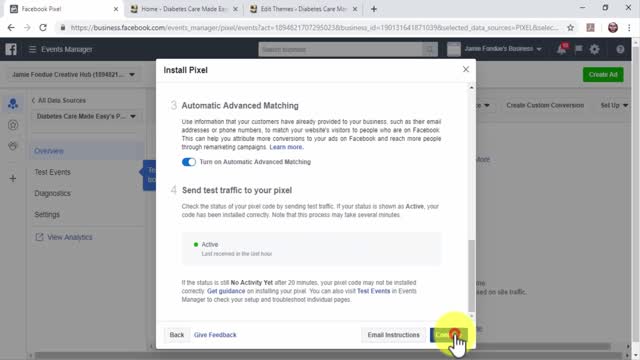Open View Analytics link

pyautogui.click(x=70, y=237)
